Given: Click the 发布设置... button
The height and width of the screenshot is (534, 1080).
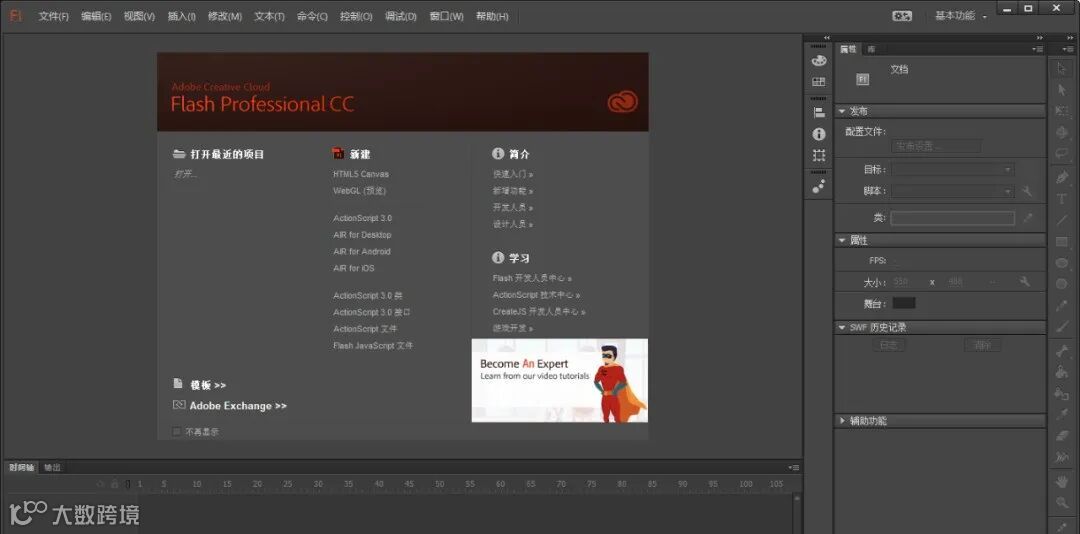Looking at the screenshot, I should 936,146.
